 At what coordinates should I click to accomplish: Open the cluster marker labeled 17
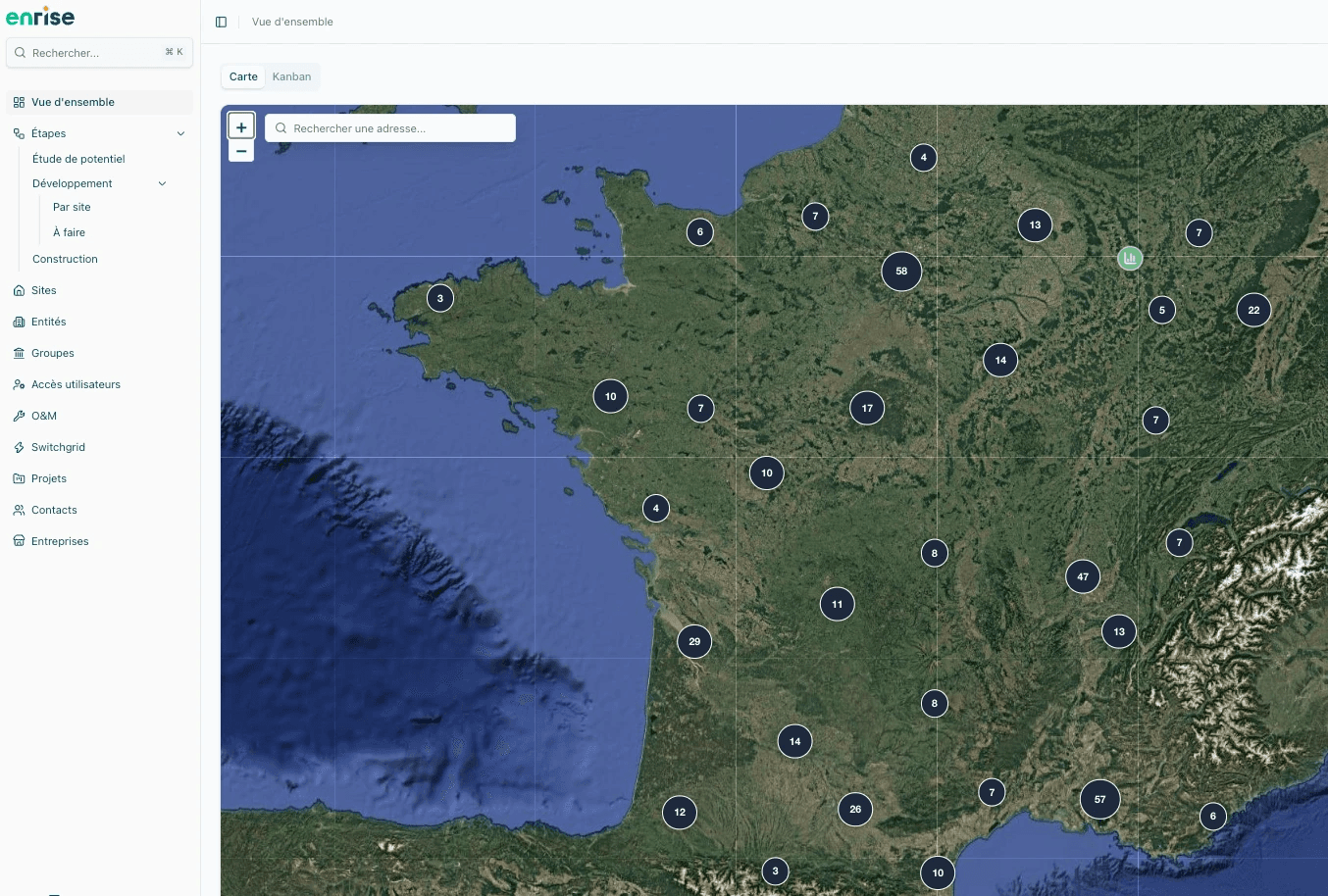pos(867,408)
